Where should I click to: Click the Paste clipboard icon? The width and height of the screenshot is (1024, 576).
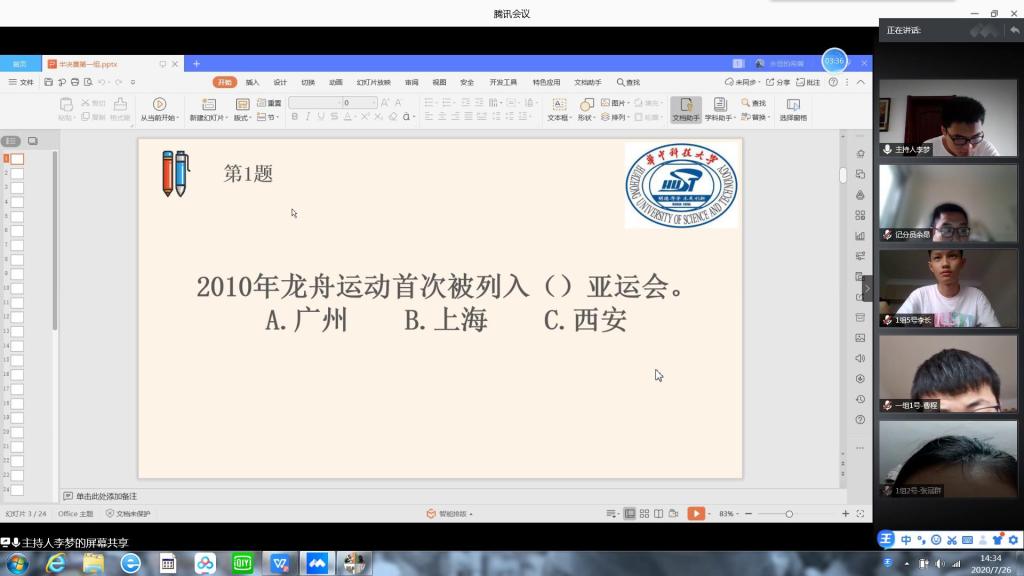tap(66, 104)
